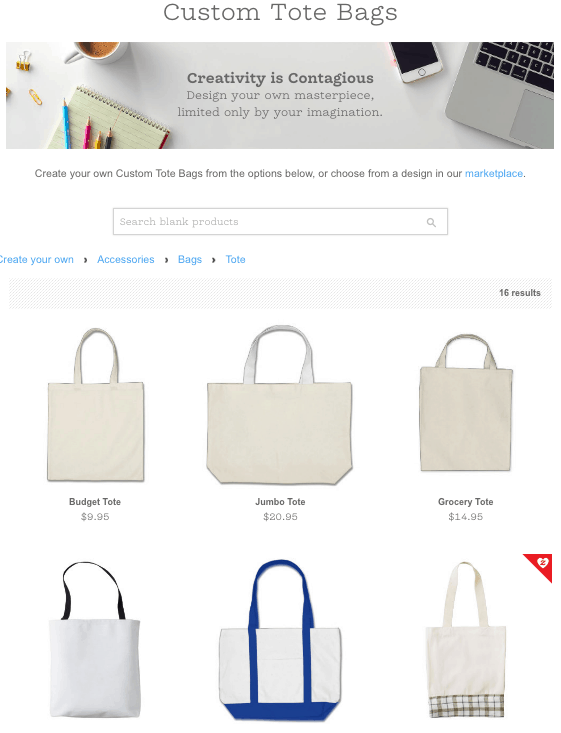561x733 pixels.
Task: Select the Tote breadcrumb link
Action: click(236, 259)
